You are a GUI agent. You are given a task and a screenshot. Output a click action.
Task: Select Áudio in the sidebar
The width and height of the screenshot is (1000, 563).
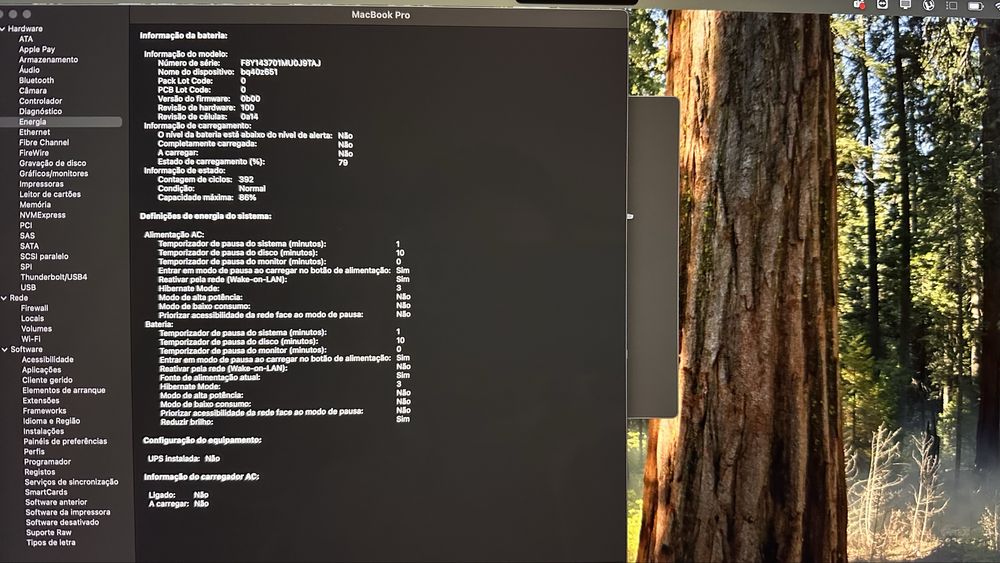pos(29,70)
